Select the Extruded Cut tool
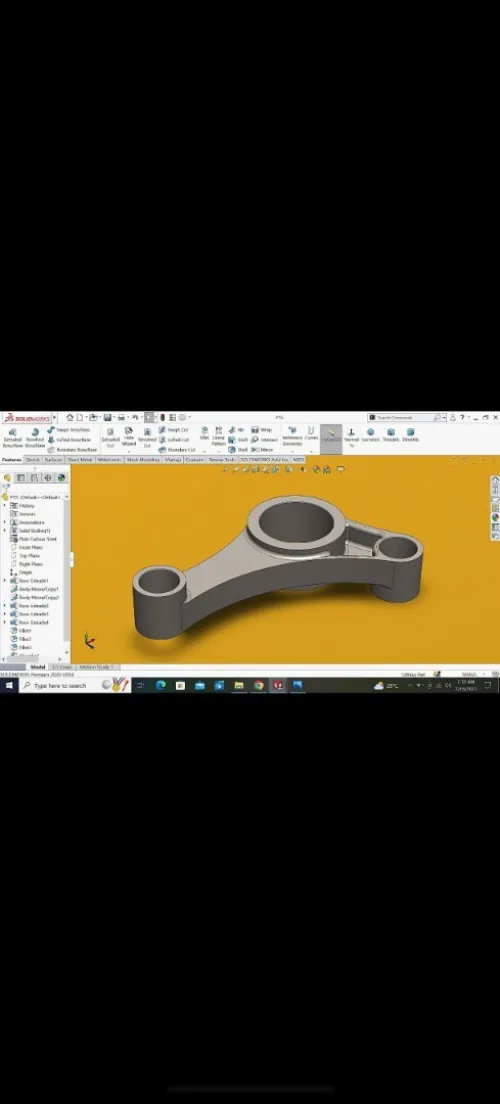 coord(110,438)
